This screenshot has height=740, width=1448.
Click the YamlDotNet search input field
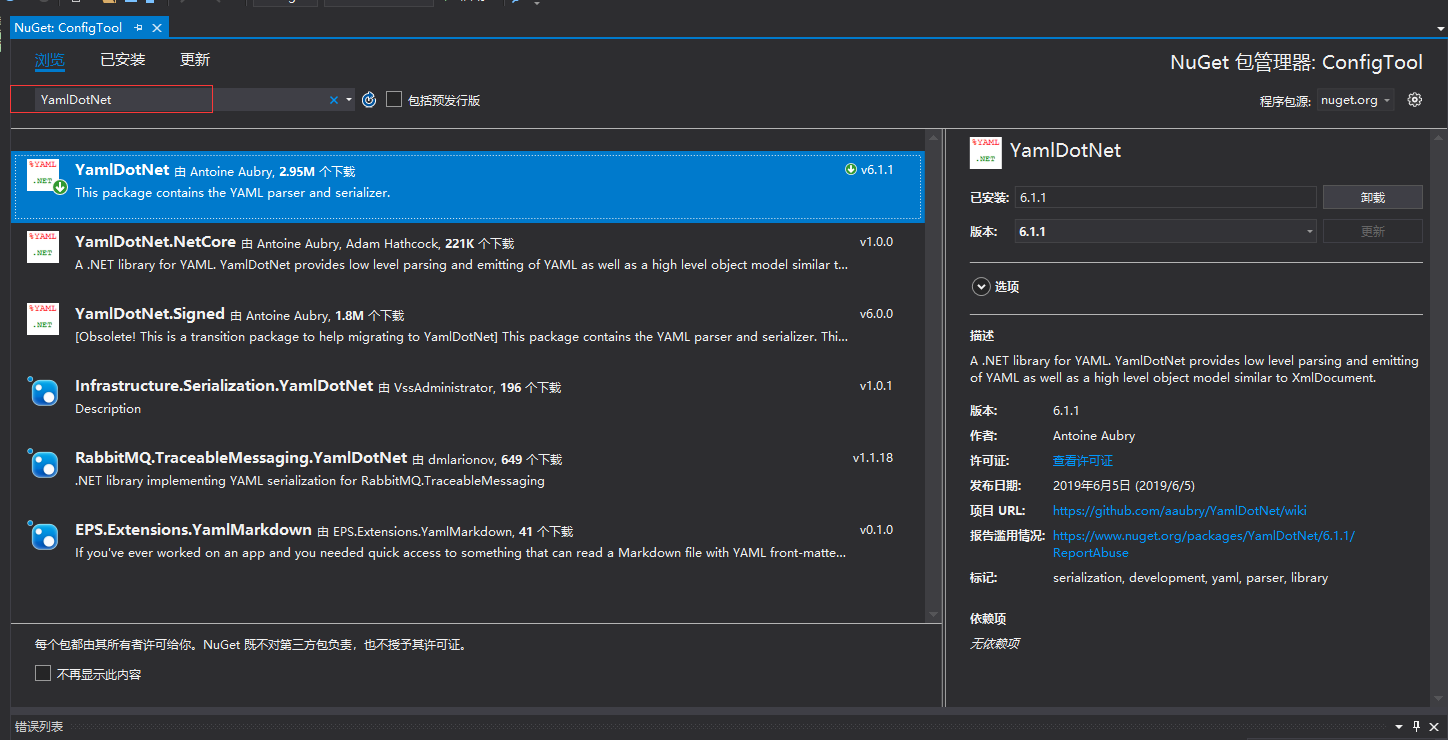180,100
